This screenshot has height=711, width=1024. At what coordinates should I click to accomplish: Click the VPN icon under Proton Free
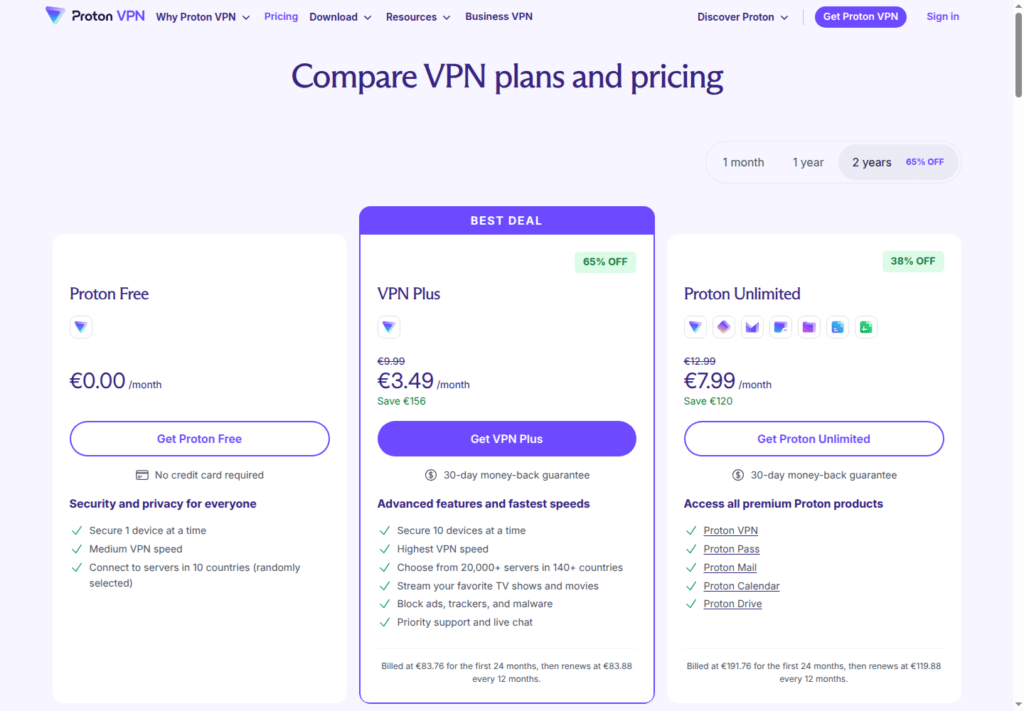click(x=81, y=326)
